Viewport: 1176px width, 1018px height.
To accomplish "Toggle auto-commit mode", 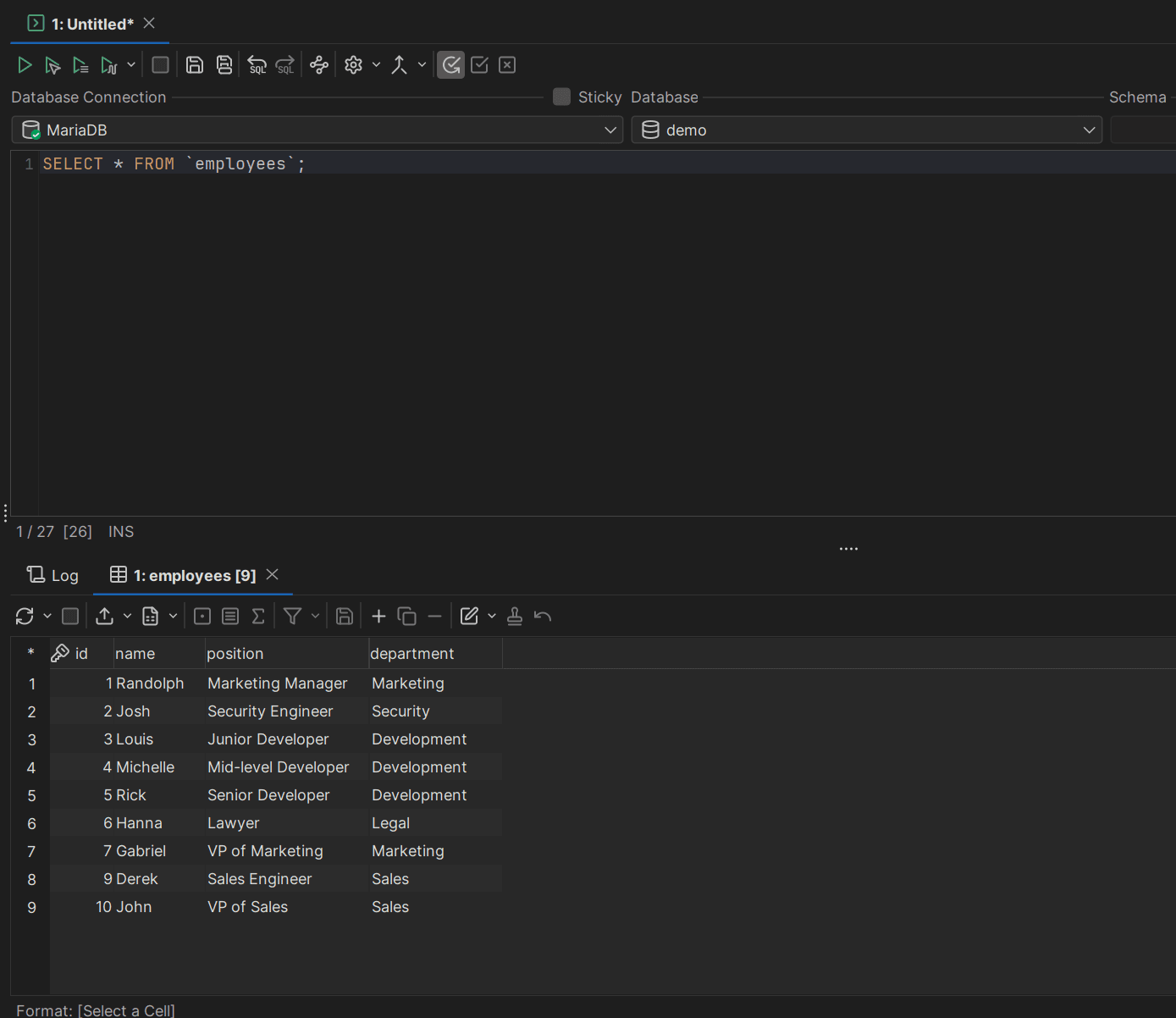I will pos(451,64).
